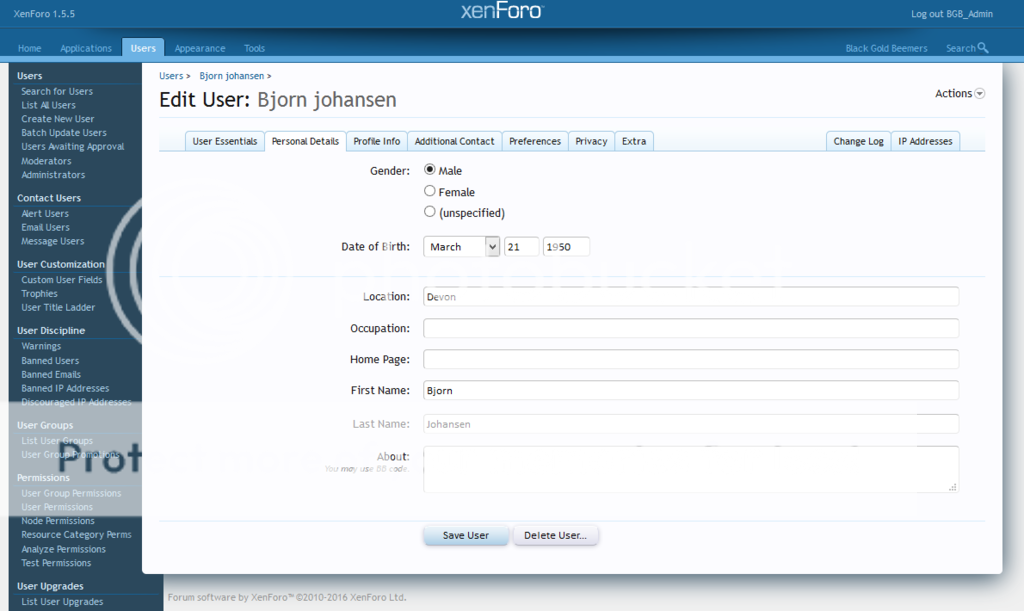Switch to the IP Addresses tab
The height and width of the screenshot is (611, 1024).
click(925, 142)
